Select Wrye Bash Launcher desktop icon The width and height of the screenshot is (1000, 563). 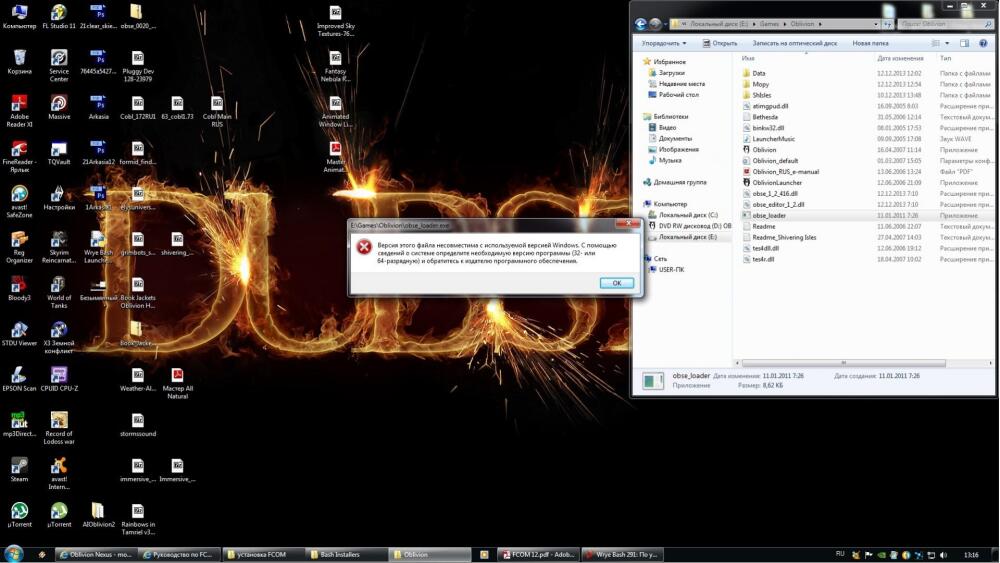tap(98, 247)
